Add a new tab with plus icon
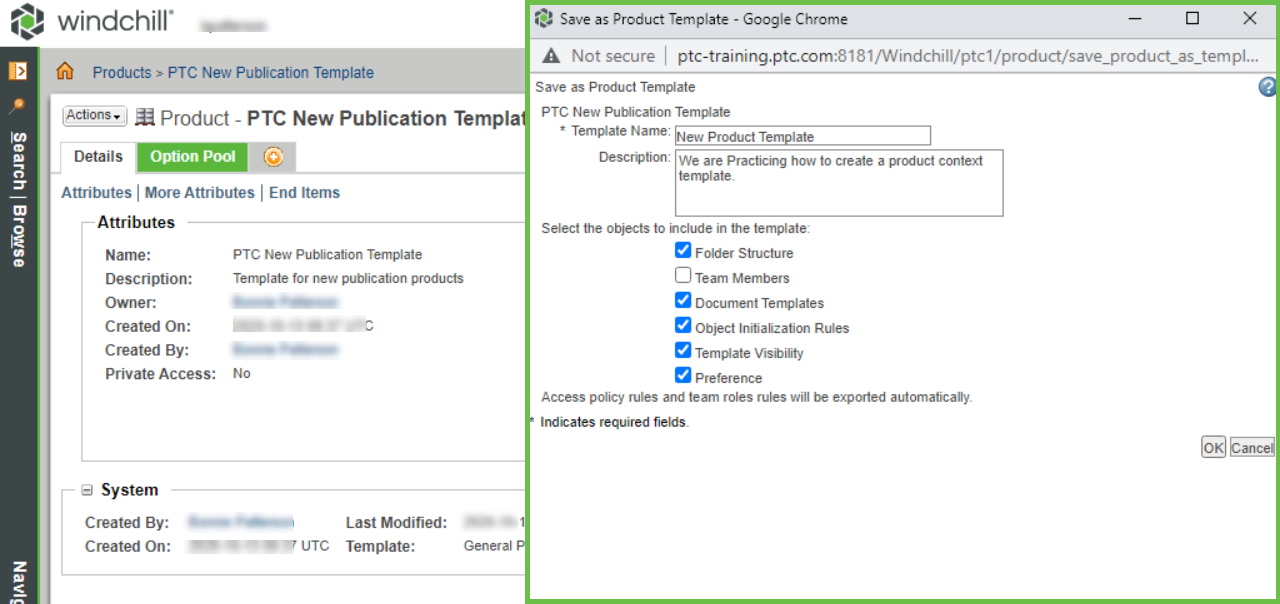Image resolution: width=1280 pixels, height=604 pixels. coord(273,157)
